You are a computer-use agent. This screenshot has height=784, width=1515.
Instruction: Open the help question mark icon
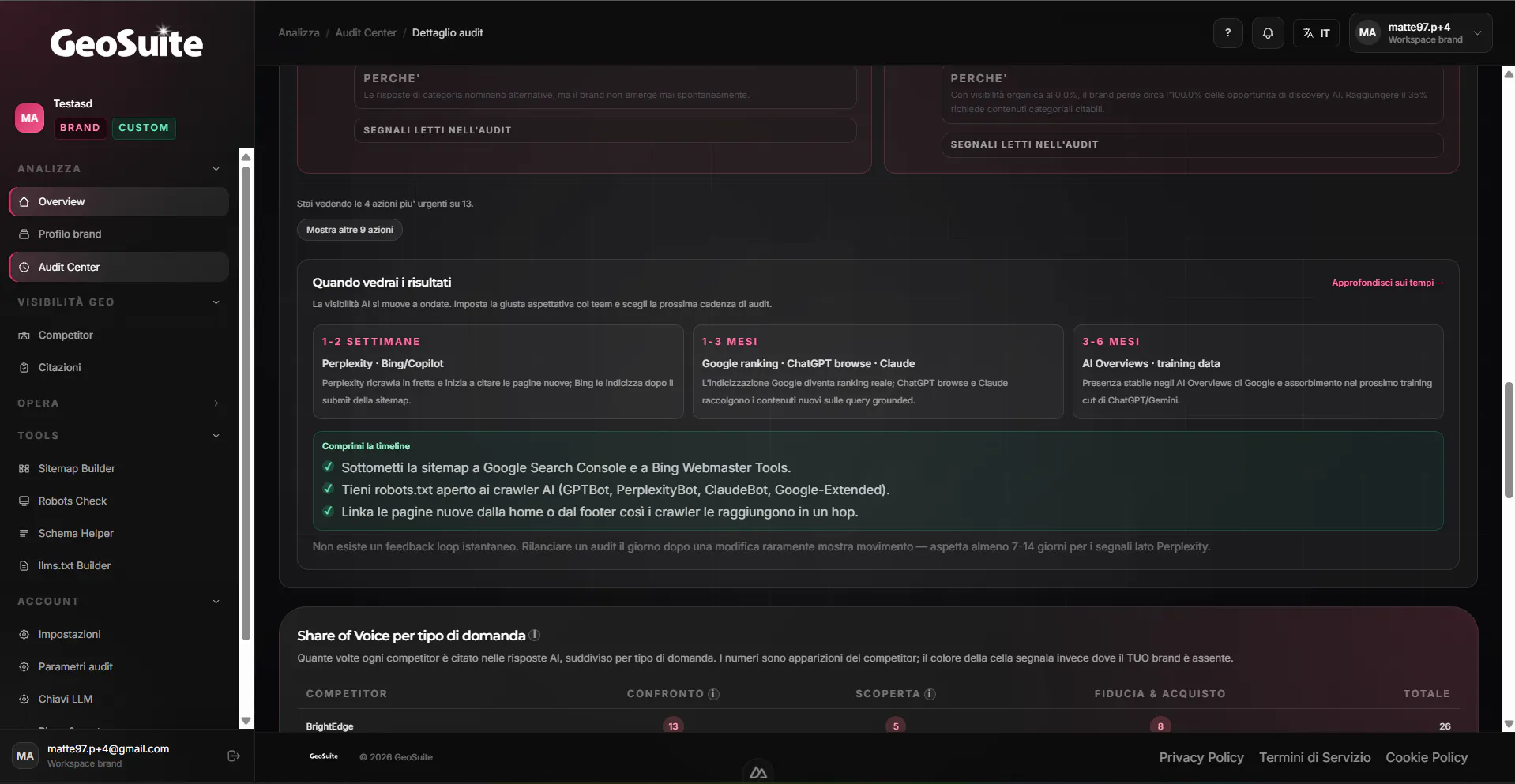[1227, 33]
